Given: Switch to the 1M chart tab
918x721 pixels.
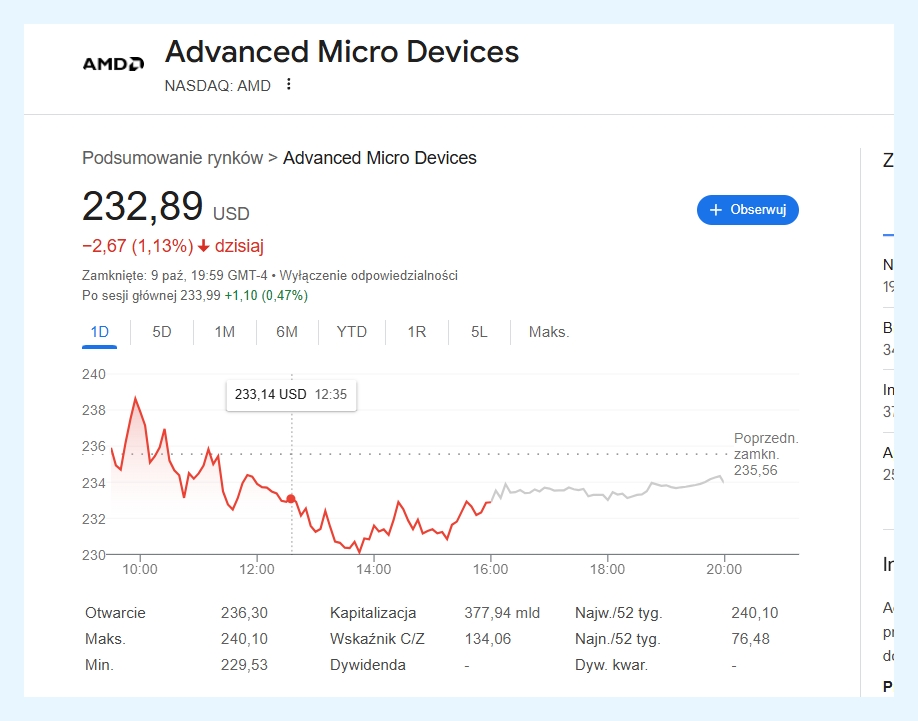Looking at the screenshot, I should (x=224, y=332).
